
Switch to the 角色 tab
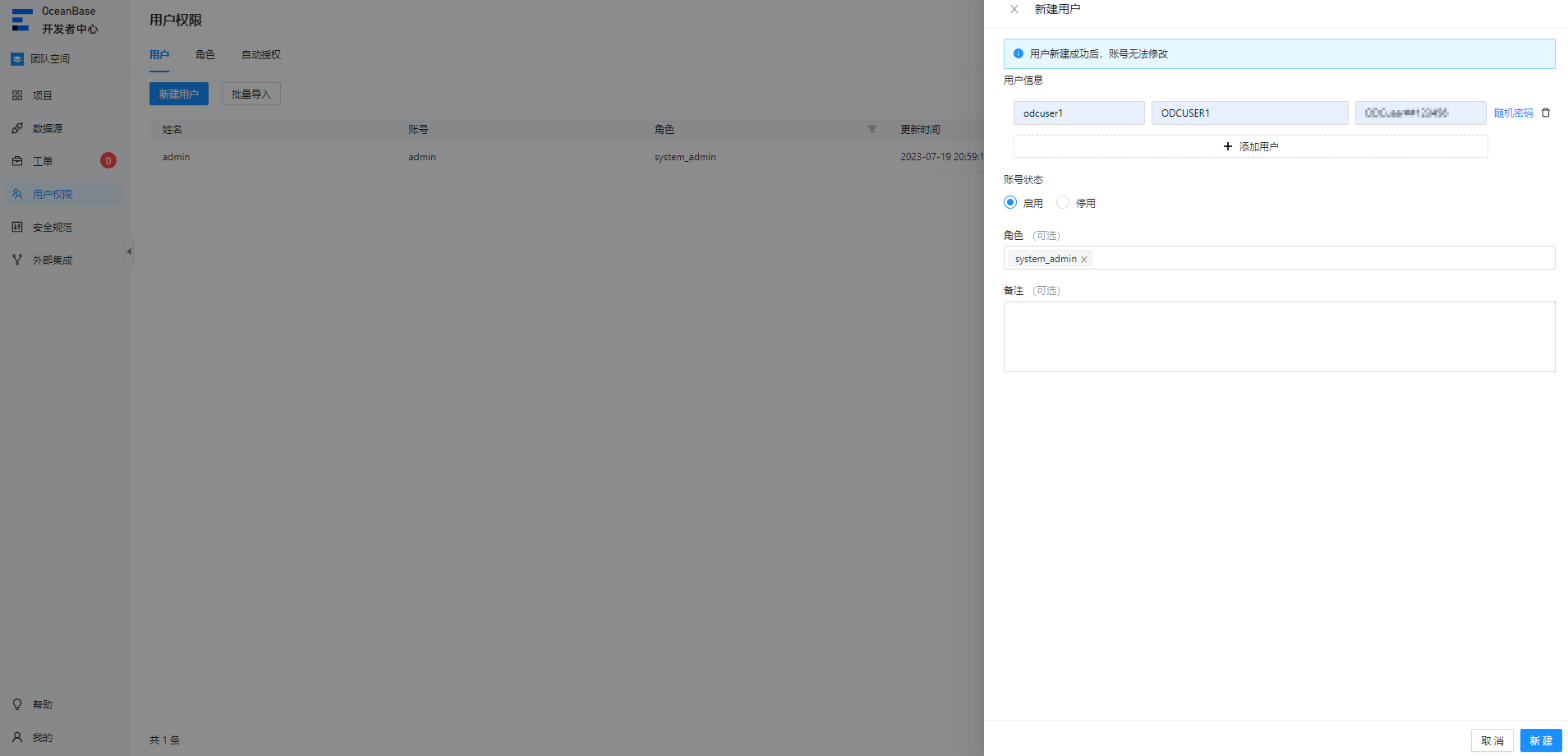tap(205, 55)
